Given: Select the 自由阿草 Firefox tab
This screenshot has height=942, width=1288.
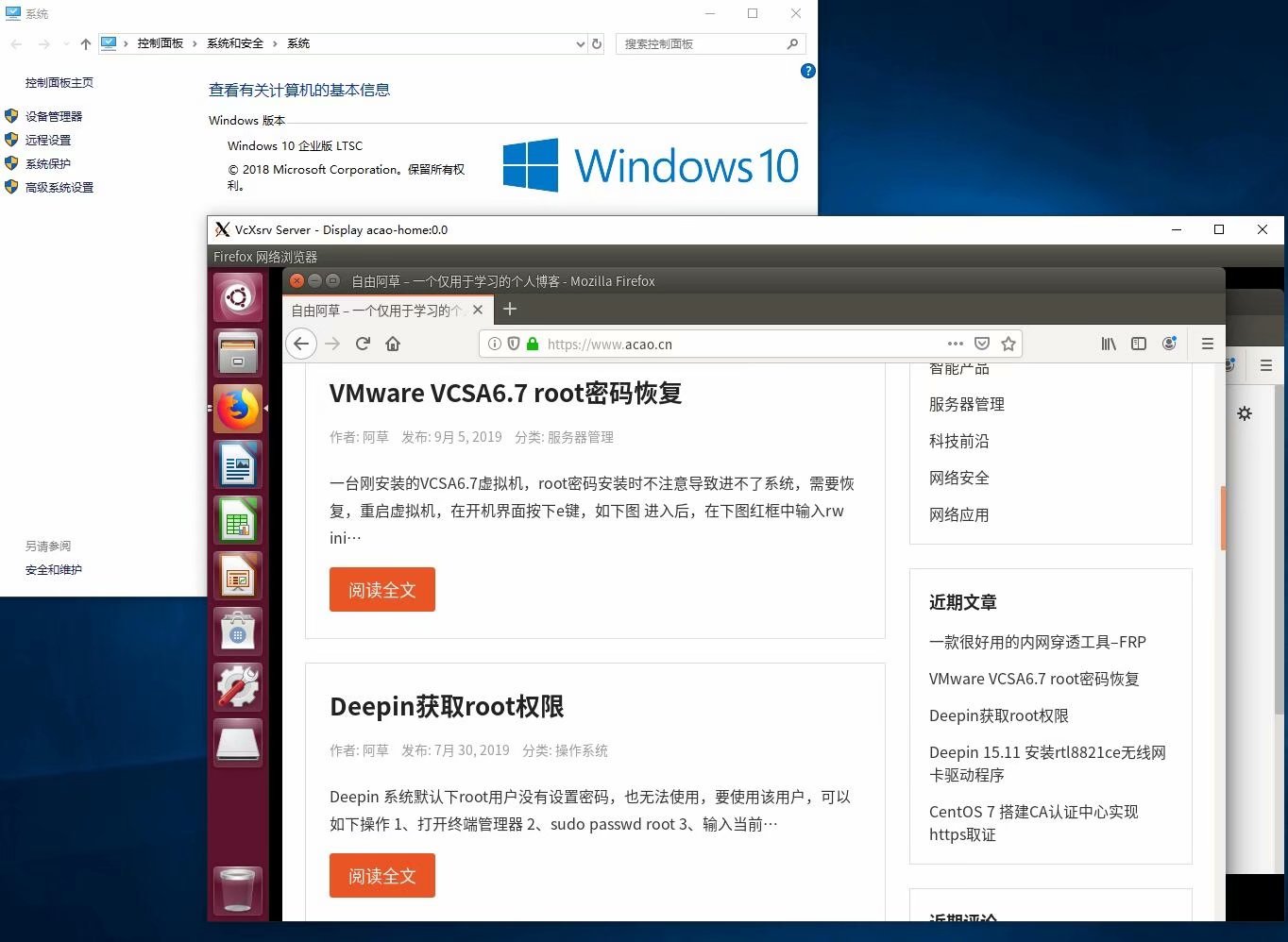Looking at the screenshot, I should click(387, 310).
